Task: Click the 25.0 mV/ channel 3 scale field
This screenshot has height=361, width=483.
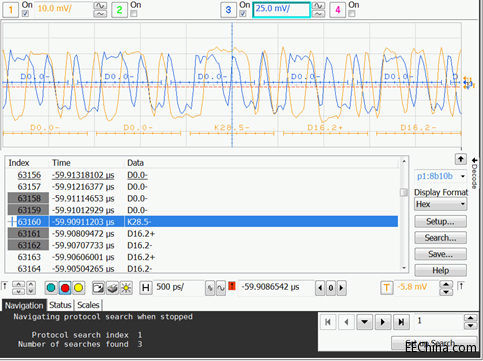Action: [x=282, y=10]
